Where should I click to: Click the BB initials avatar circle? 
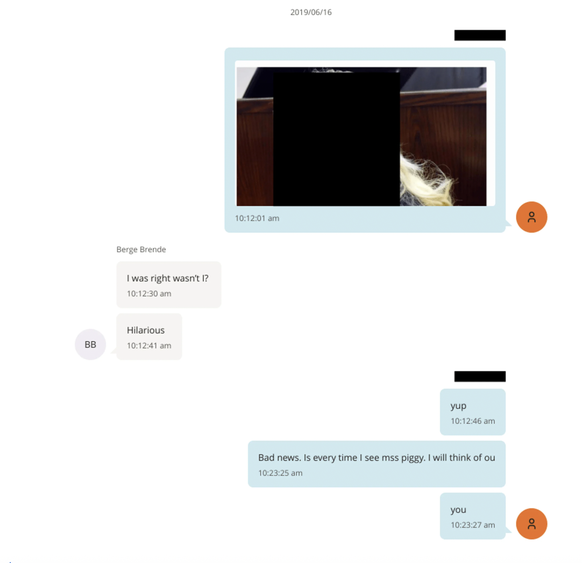(x=90, y=344)
